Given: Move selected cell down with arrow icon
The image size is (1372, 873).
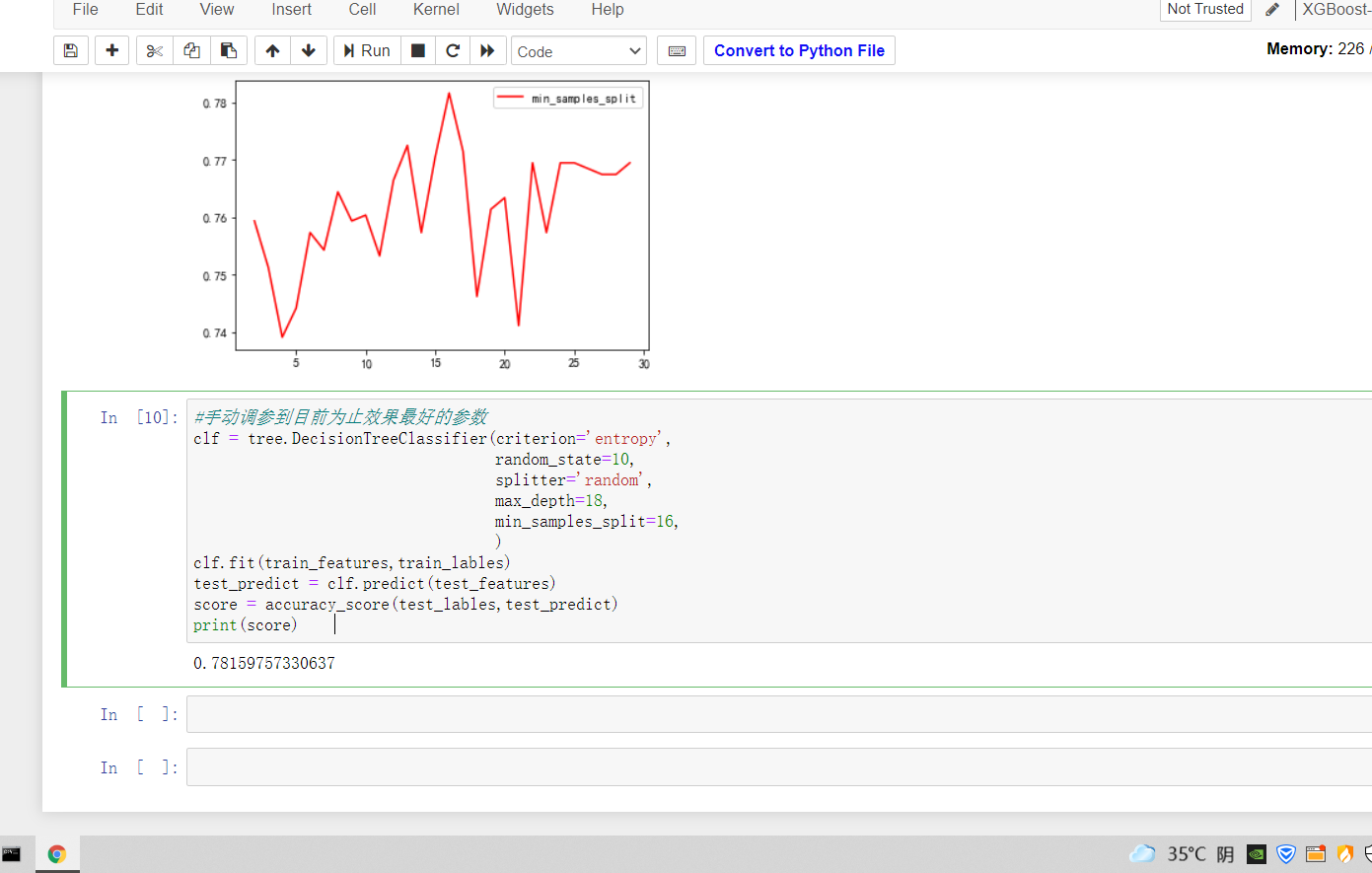Looking at the screenshot, I should point(309,50).
